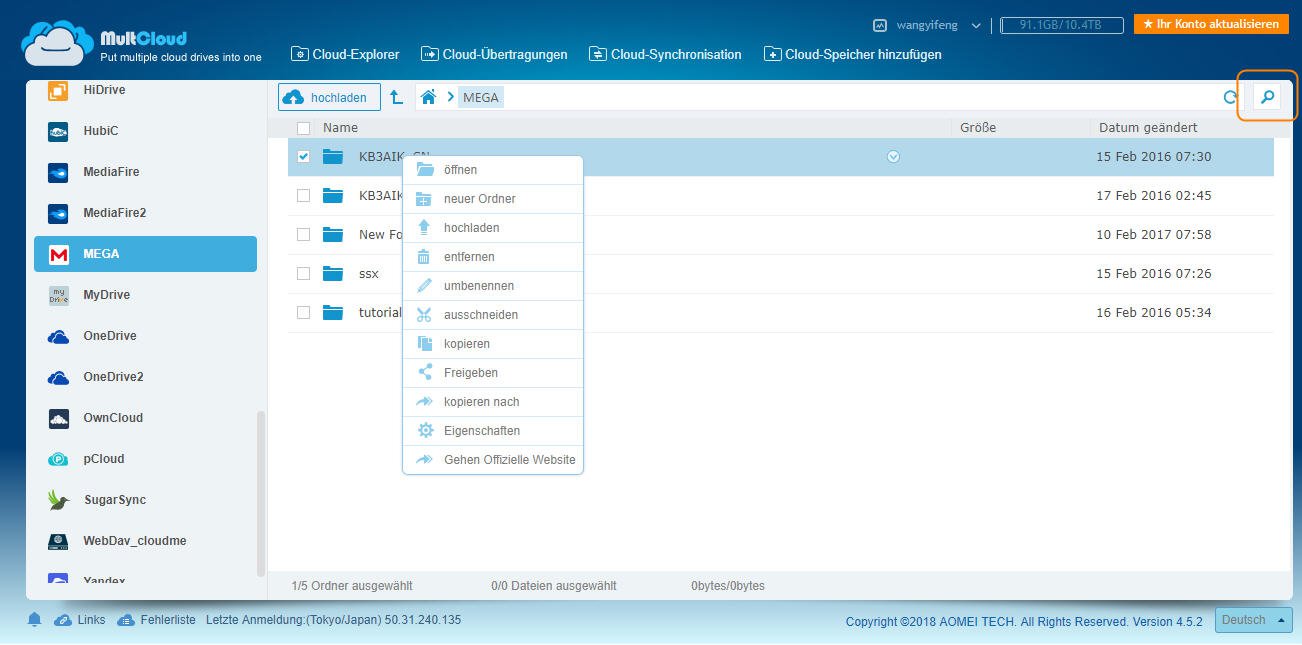
Task: Click the MEGA breadcrumb segment
Action: point(481,97)
